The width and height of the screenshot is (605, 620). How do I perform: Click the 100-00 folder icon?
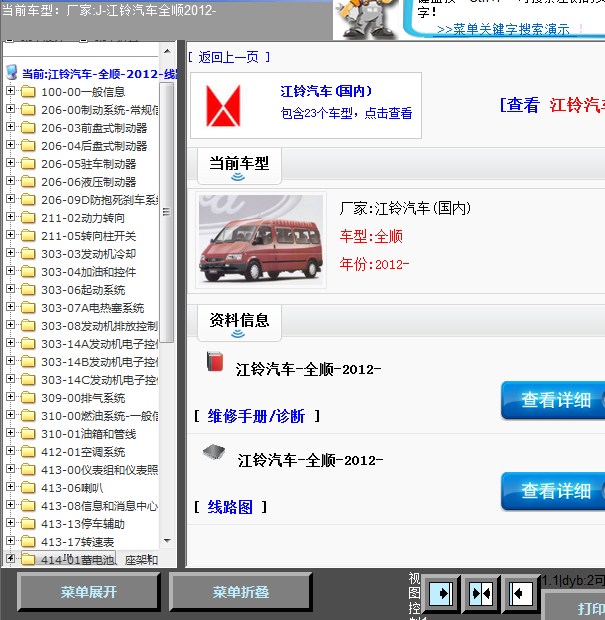(x=28, y=92)
